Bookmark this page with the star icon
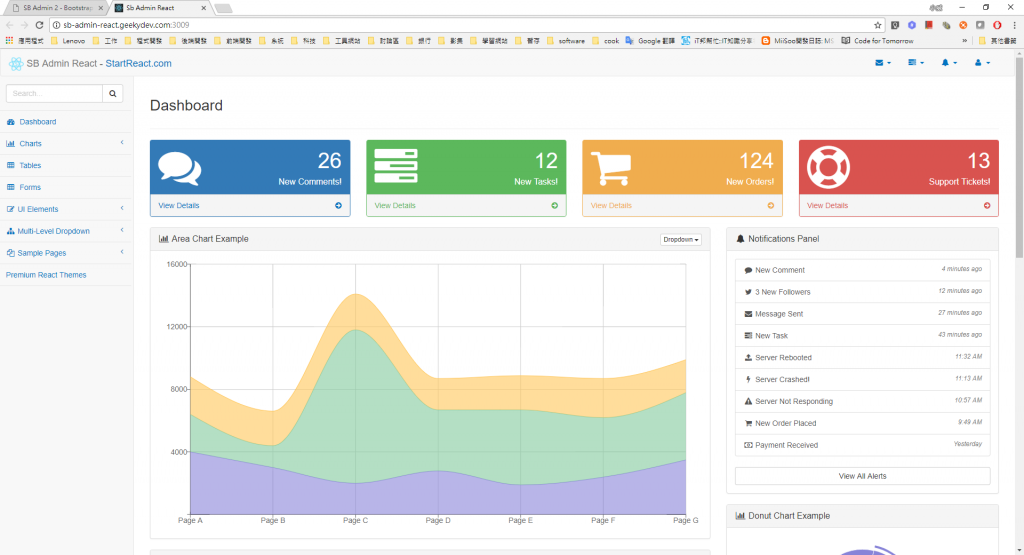The height and width of the screenshot is (555, 1024). 878,25
